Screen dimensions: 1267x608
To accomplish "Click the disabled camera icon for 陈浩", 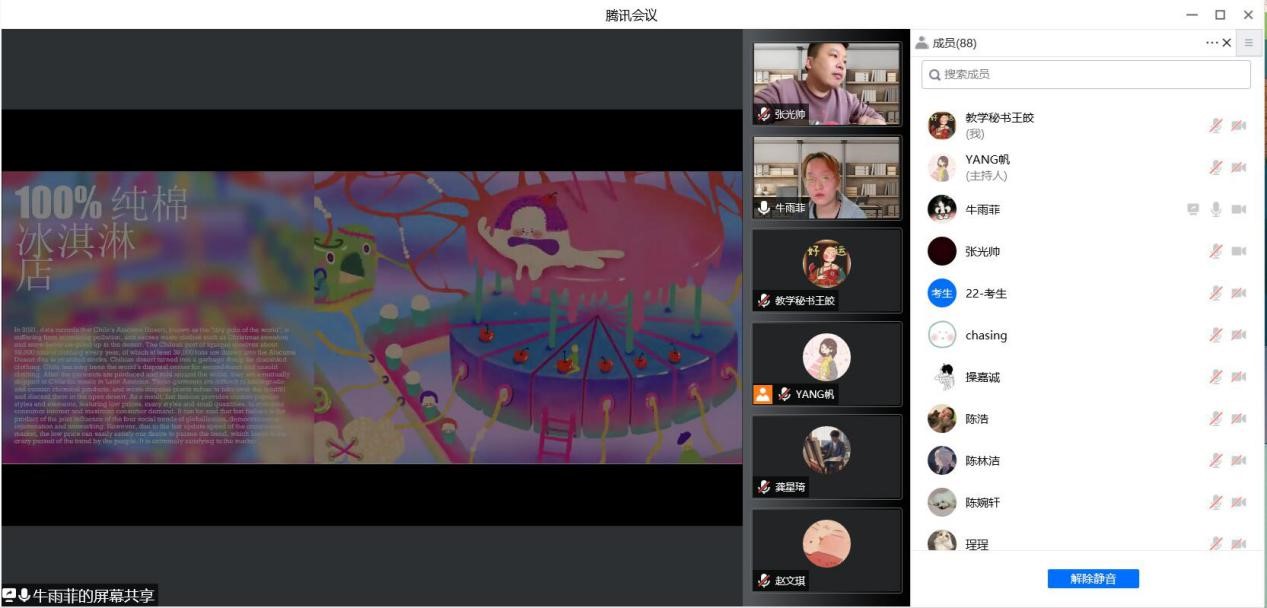I will (1239, 419).
